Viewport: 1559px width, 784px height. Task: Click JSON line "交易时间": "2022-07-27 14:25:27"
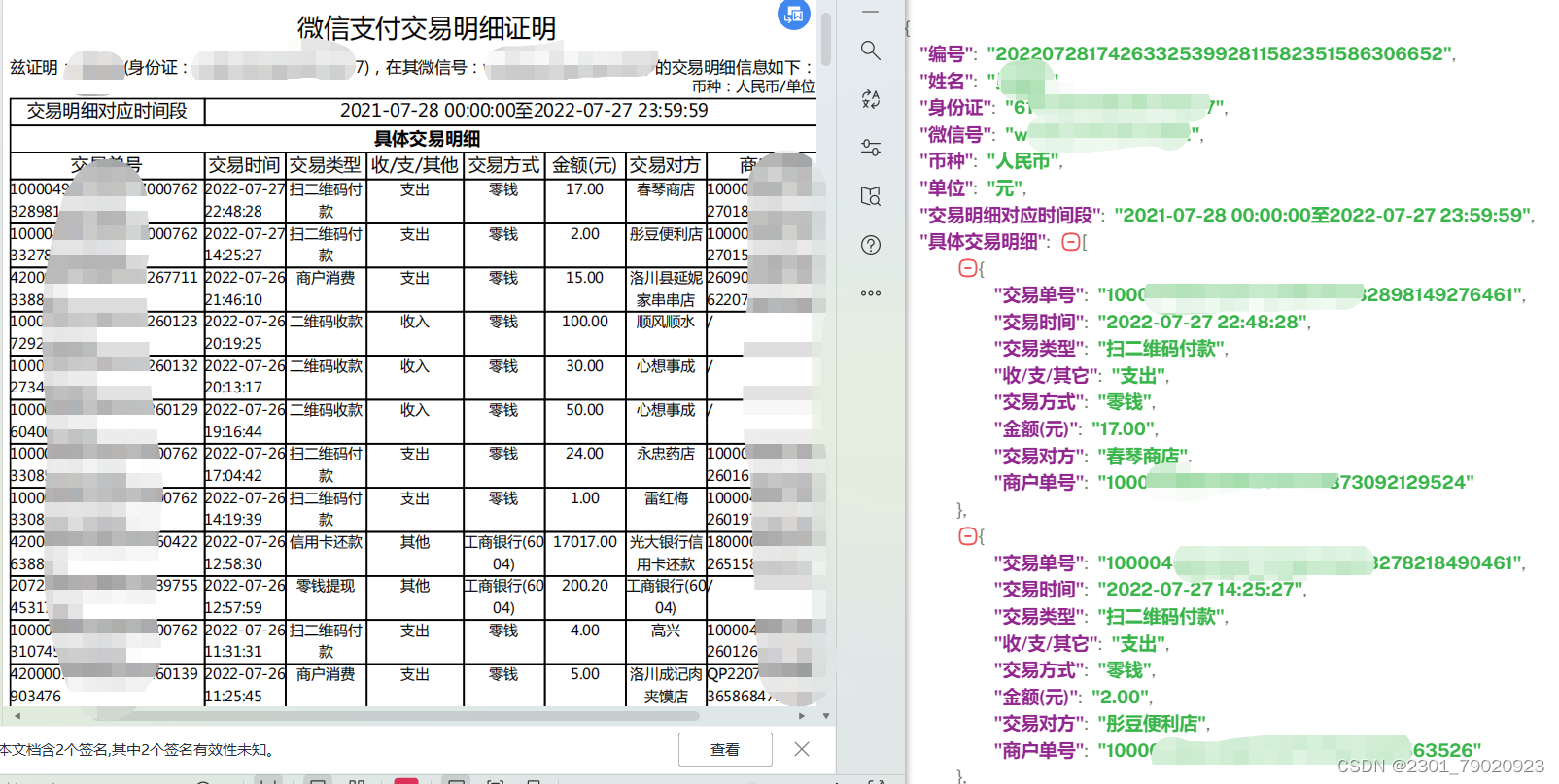(x=1150, y=590)
